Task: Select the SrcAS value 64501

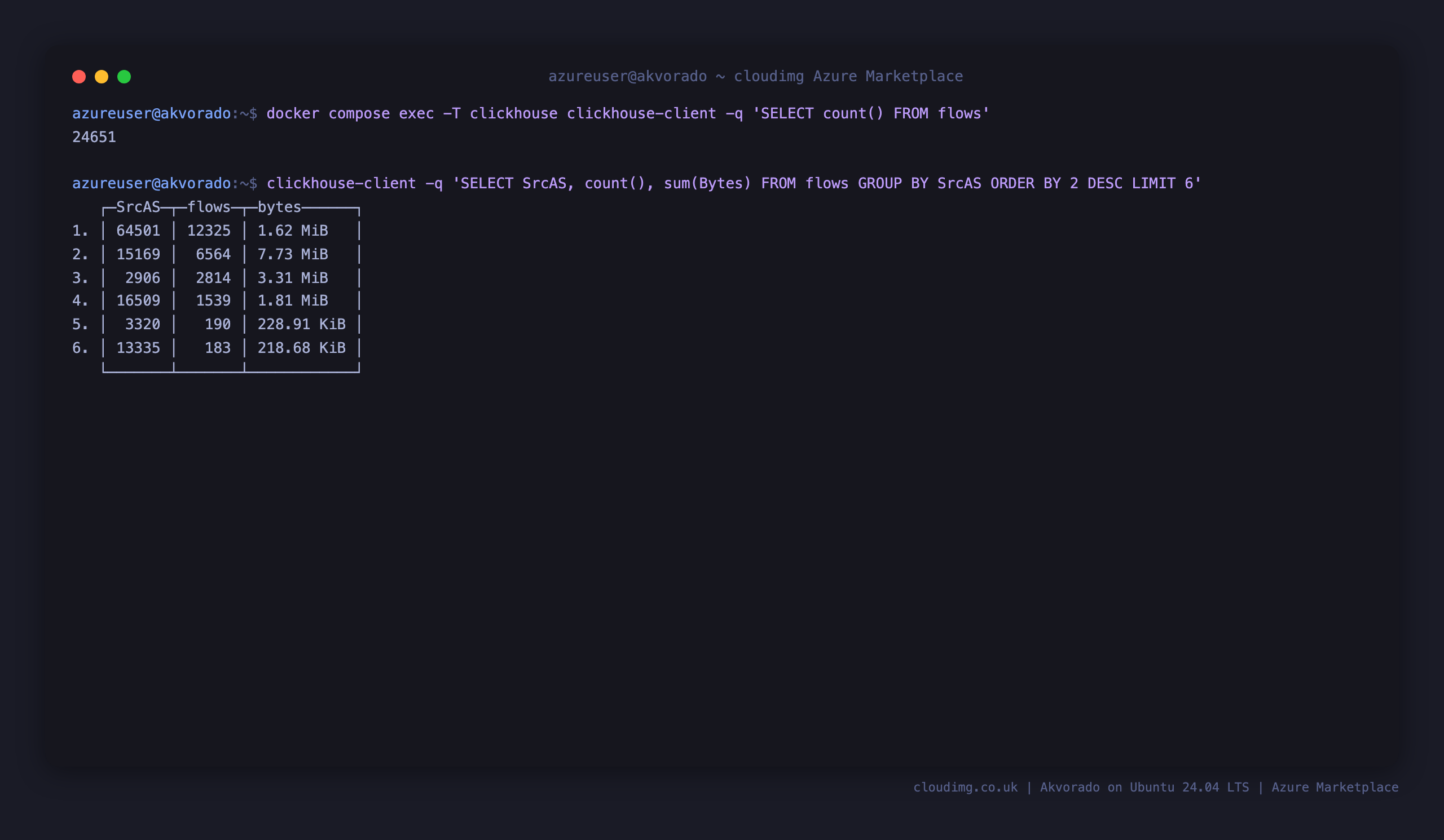Action: coord(138,231)
